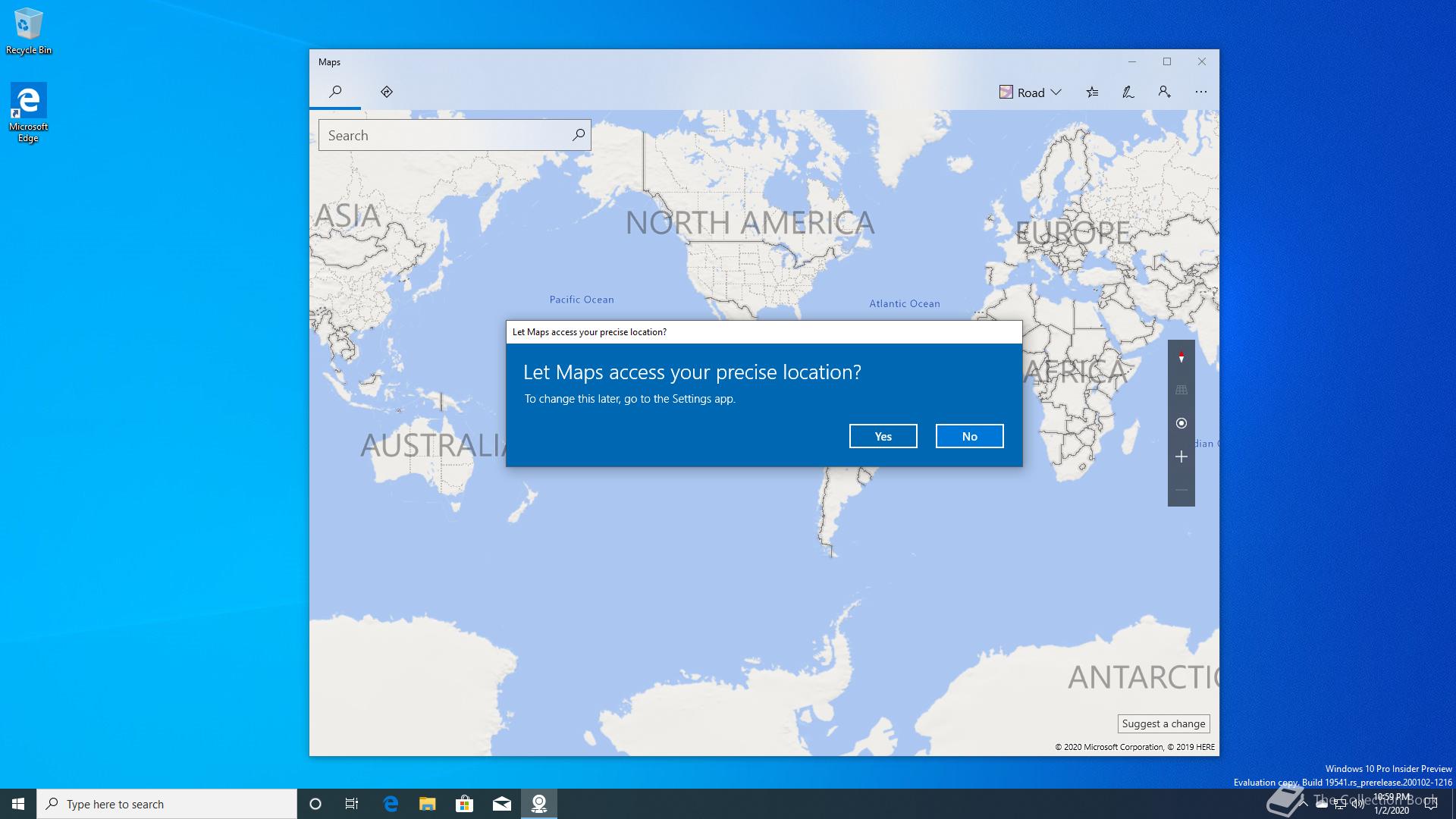1456x819 pixels.
Task: Open Action Center notification icon
Action: pos(1431,804)
